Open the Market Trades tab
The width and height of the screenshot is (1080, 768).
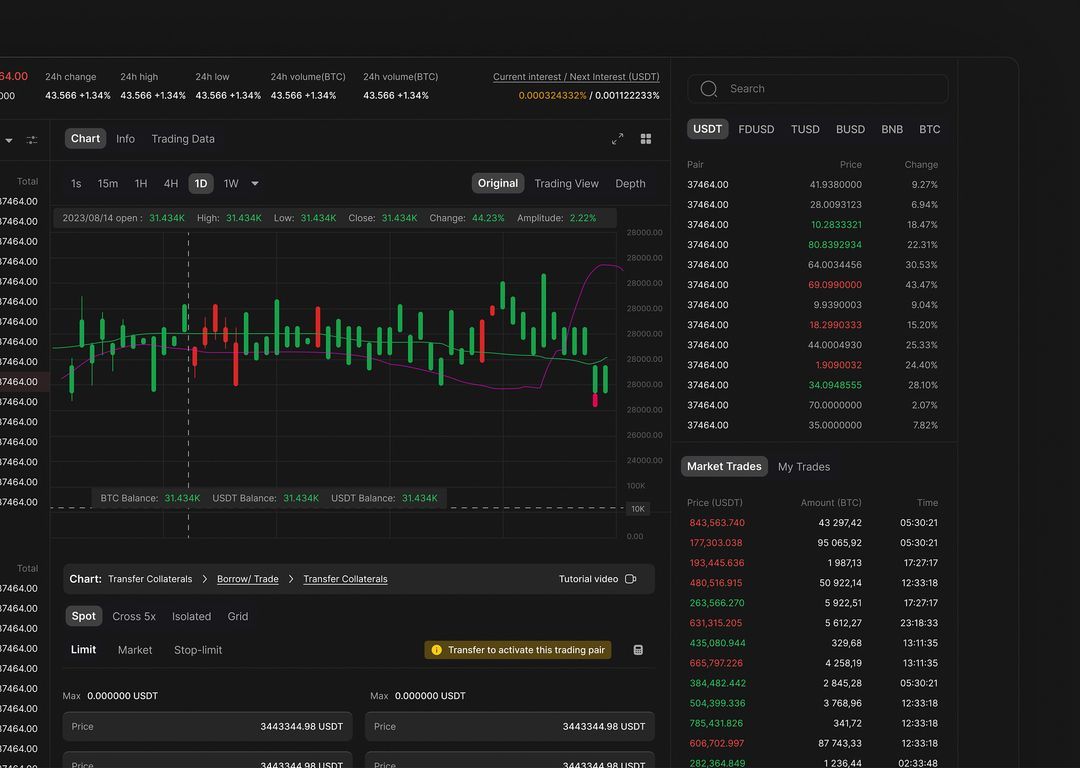point(724,466)
